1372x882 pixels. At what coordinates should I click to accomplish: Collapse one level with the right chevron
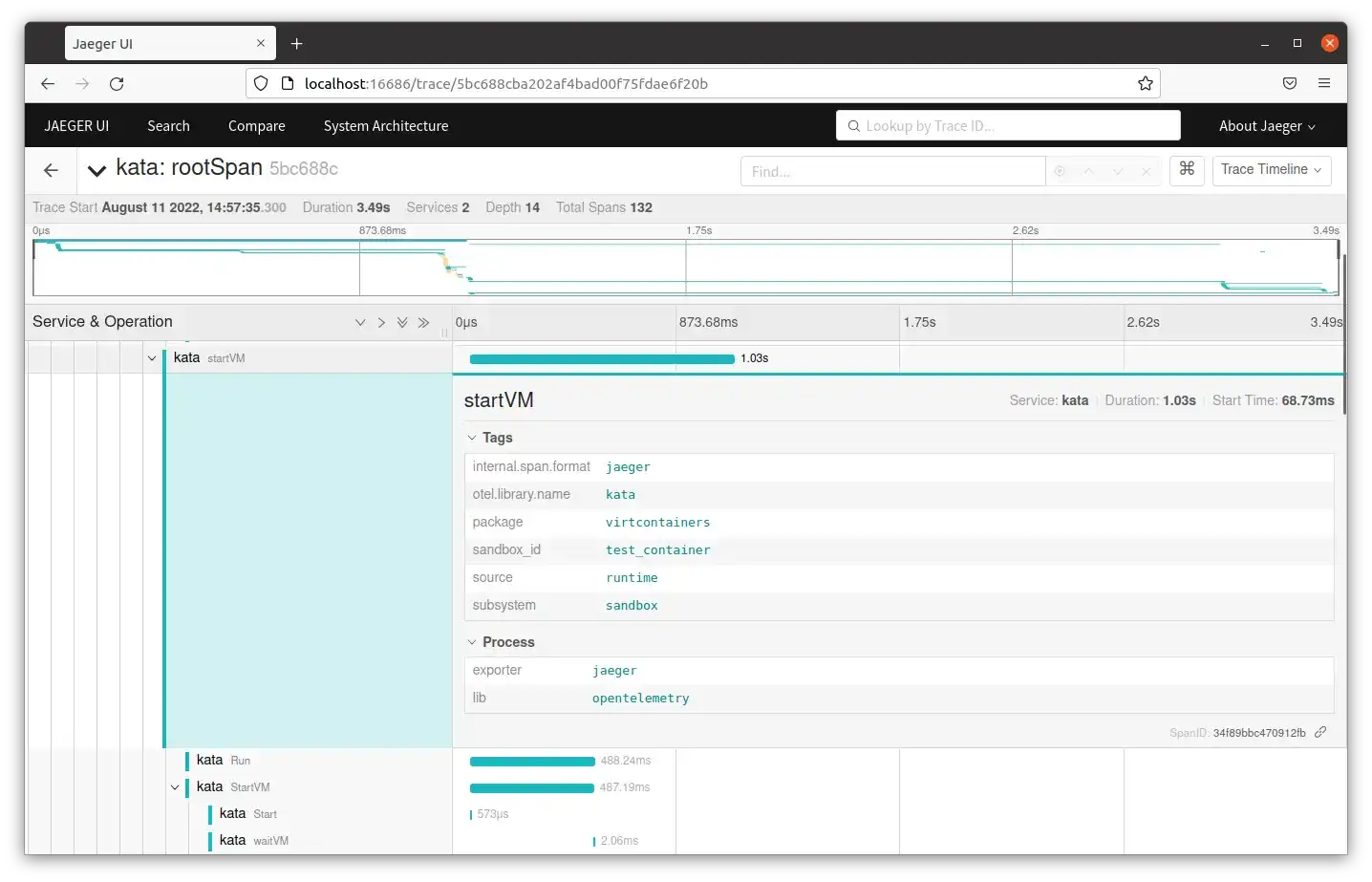tap(381, 323)
